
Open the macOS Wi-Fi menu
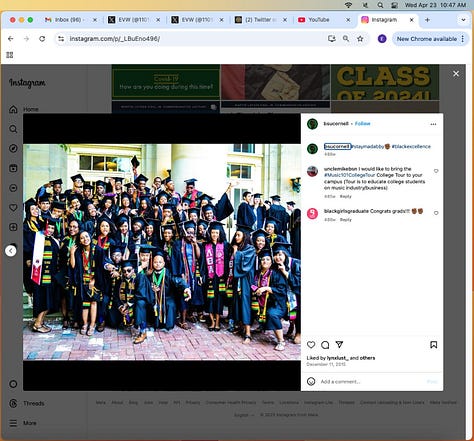point(348,5)
